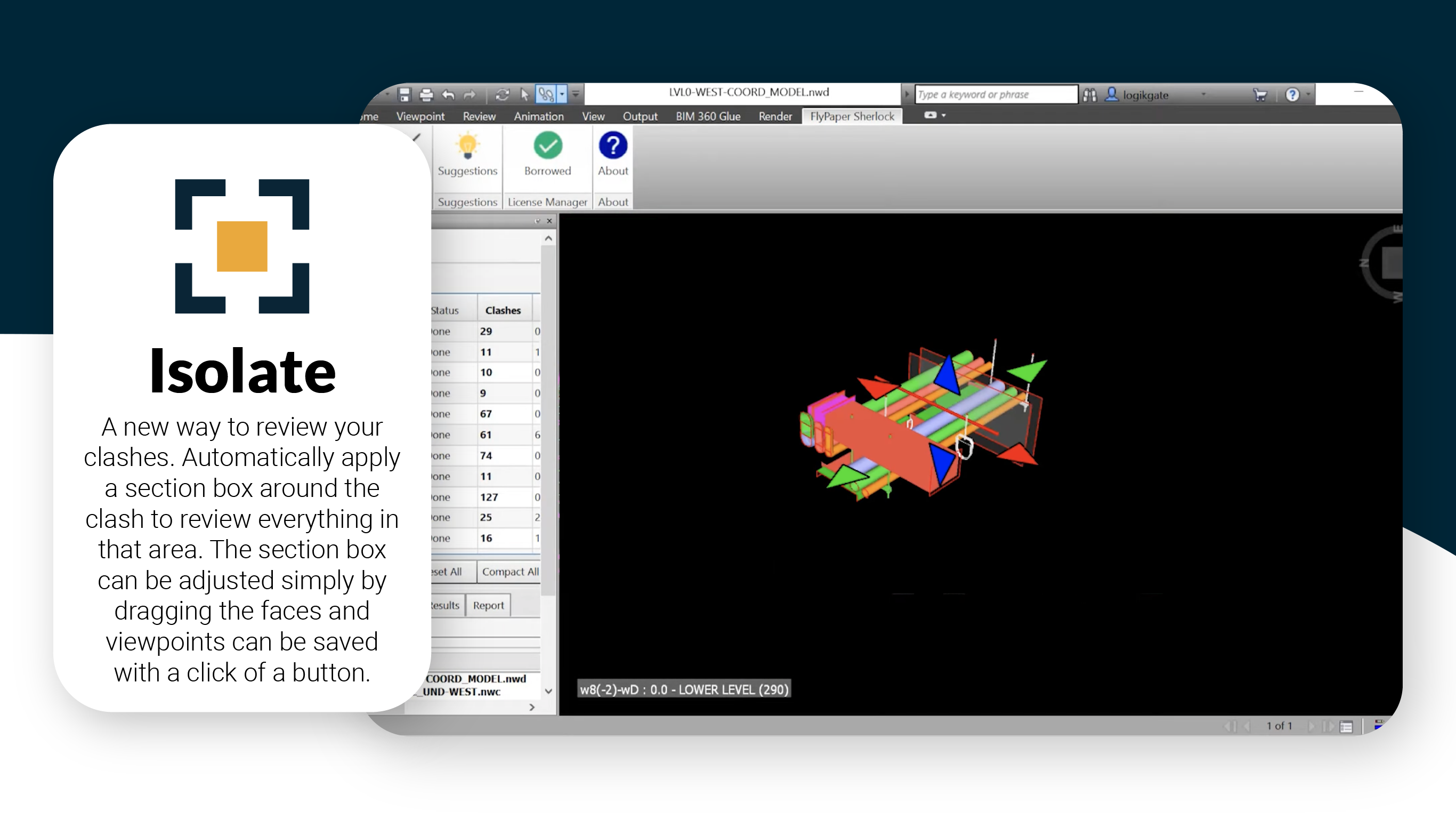Screen dimensions: 1456x819
Task: Open the Suggestions lightbulb tool
Action: [x=467, y=146]
